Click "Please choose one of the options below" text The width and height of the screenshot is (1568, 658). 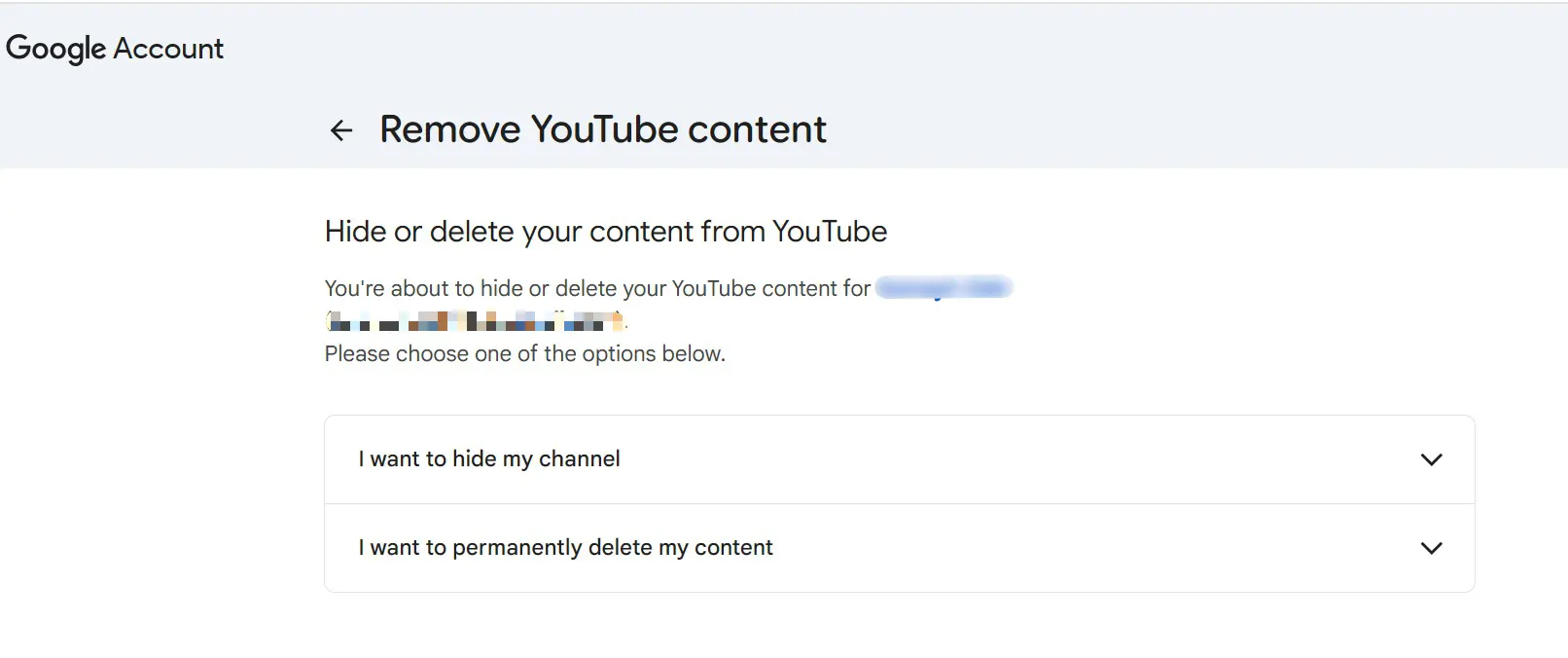click(x=525, y=353)
